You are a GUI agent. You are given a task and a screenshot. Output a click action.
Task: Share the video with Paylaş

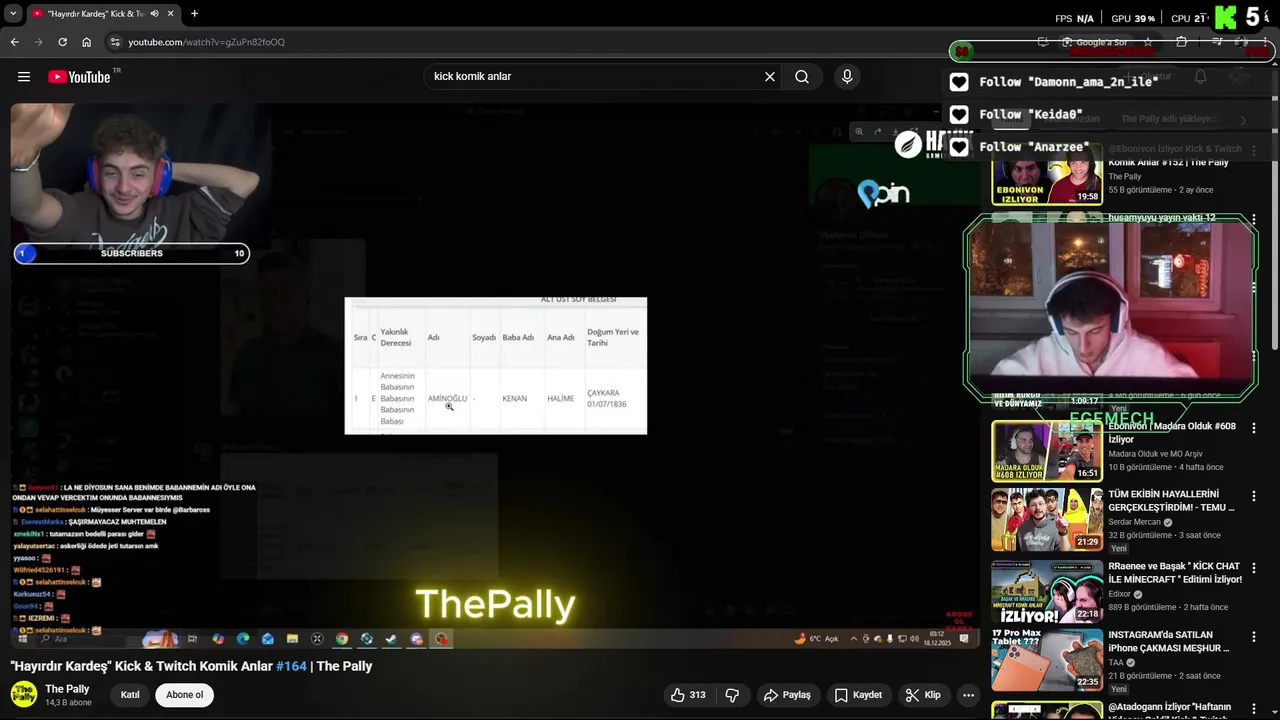tap(787, 695)
